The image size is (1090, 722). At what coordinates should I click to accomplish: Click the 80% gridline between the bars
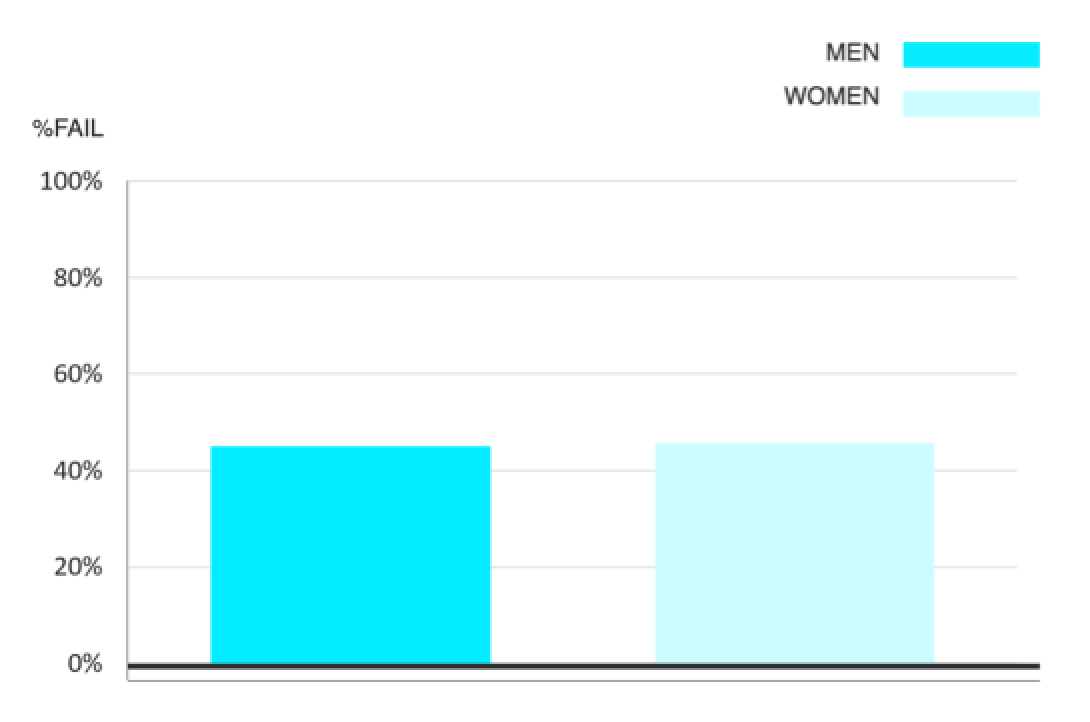[x=572, y=277]
